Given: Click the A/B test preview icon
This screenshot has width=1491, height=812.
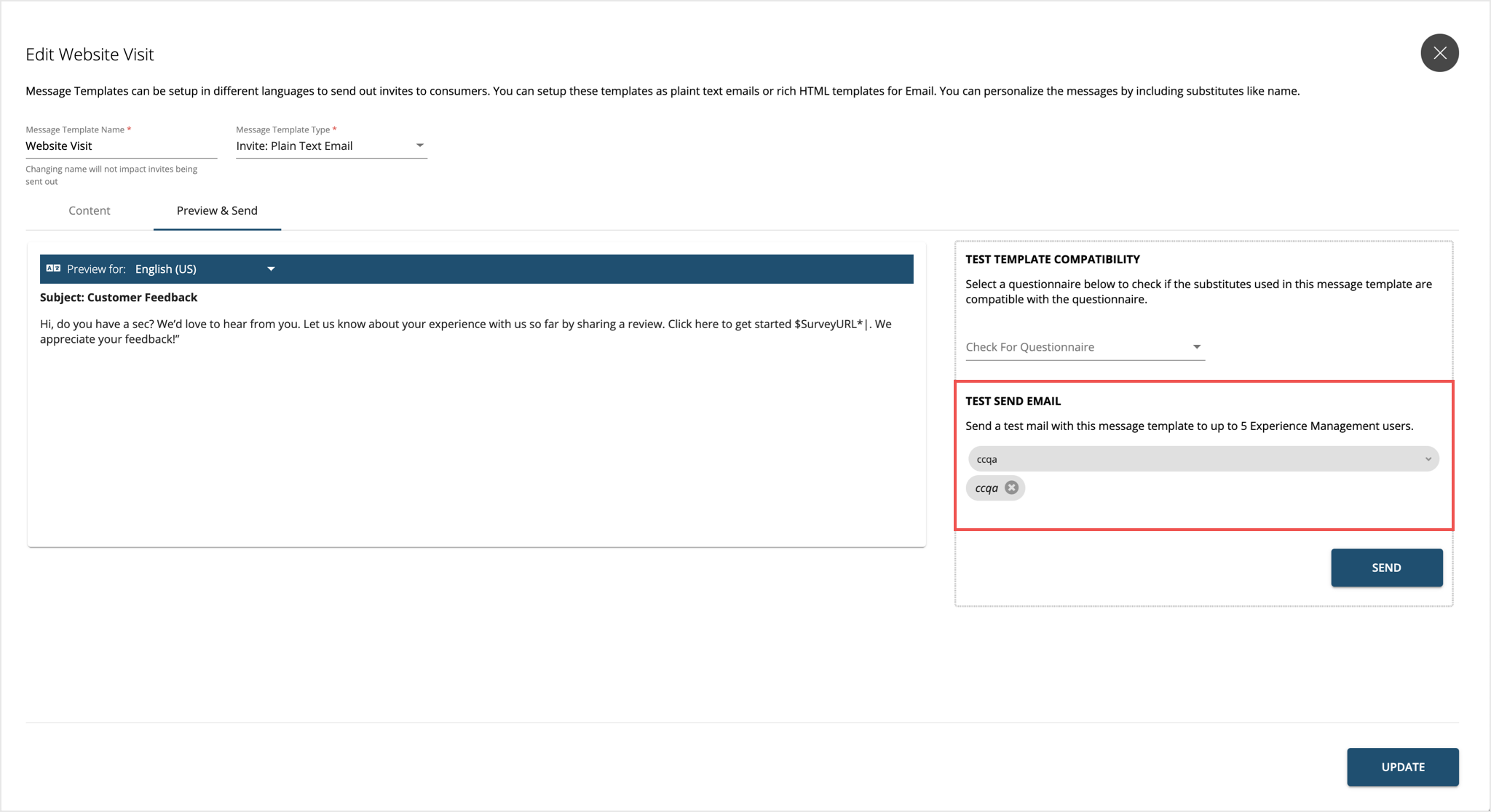Looking at the screenshot, I should tap(52, 268).
